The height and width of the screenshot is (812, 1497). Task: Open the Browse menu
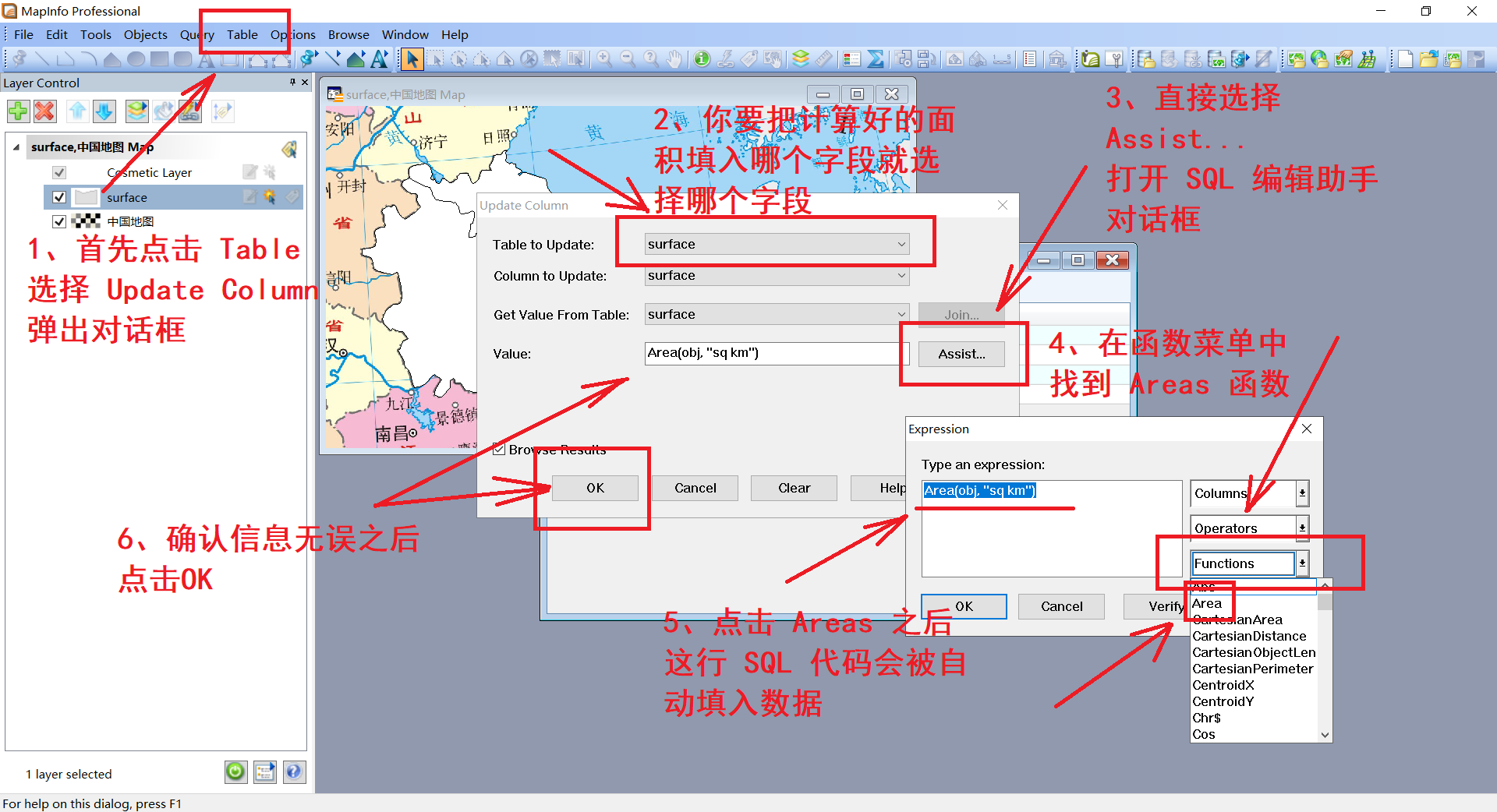pos(349,34)
